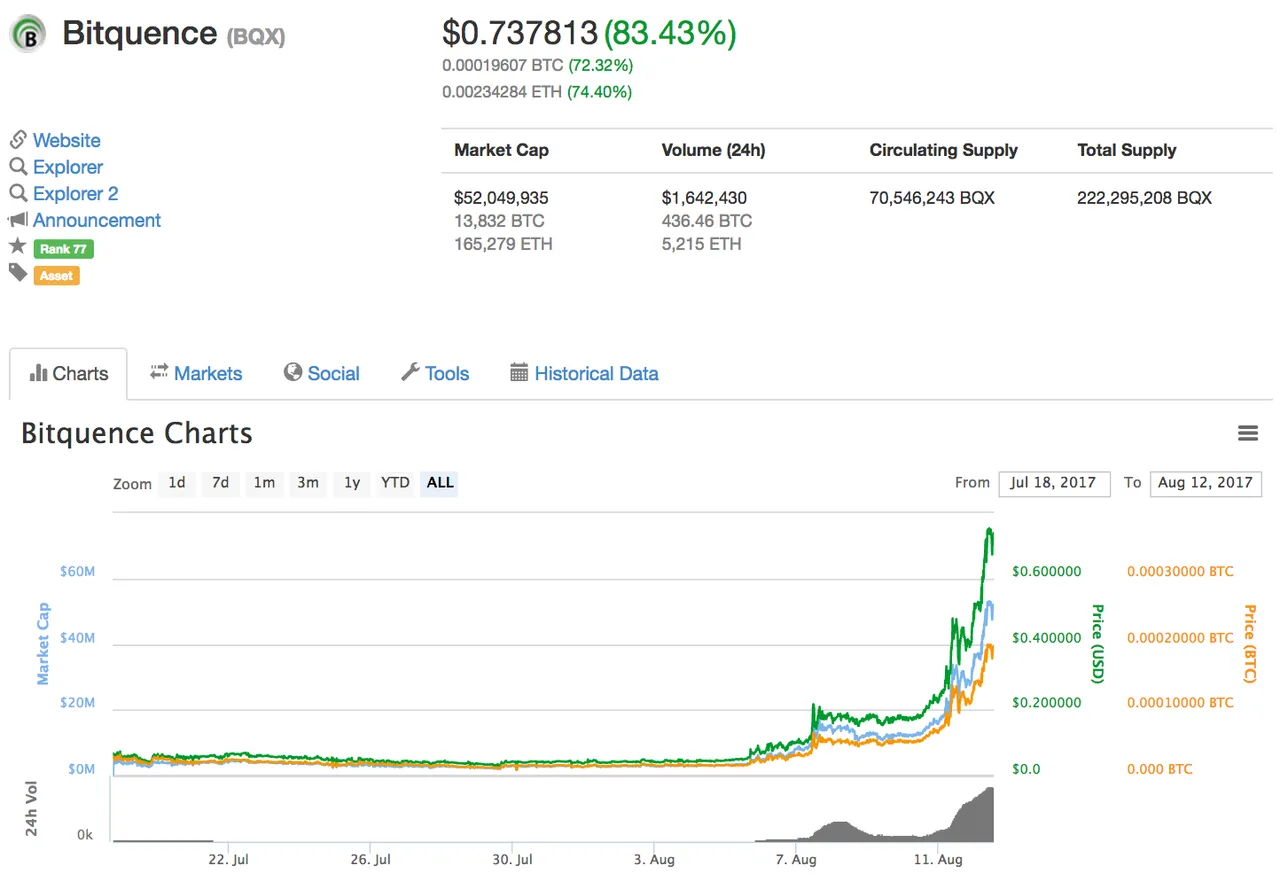Switch to the Markets tab
Viewport: 1280px width, 881px height.
coord(196,374)
